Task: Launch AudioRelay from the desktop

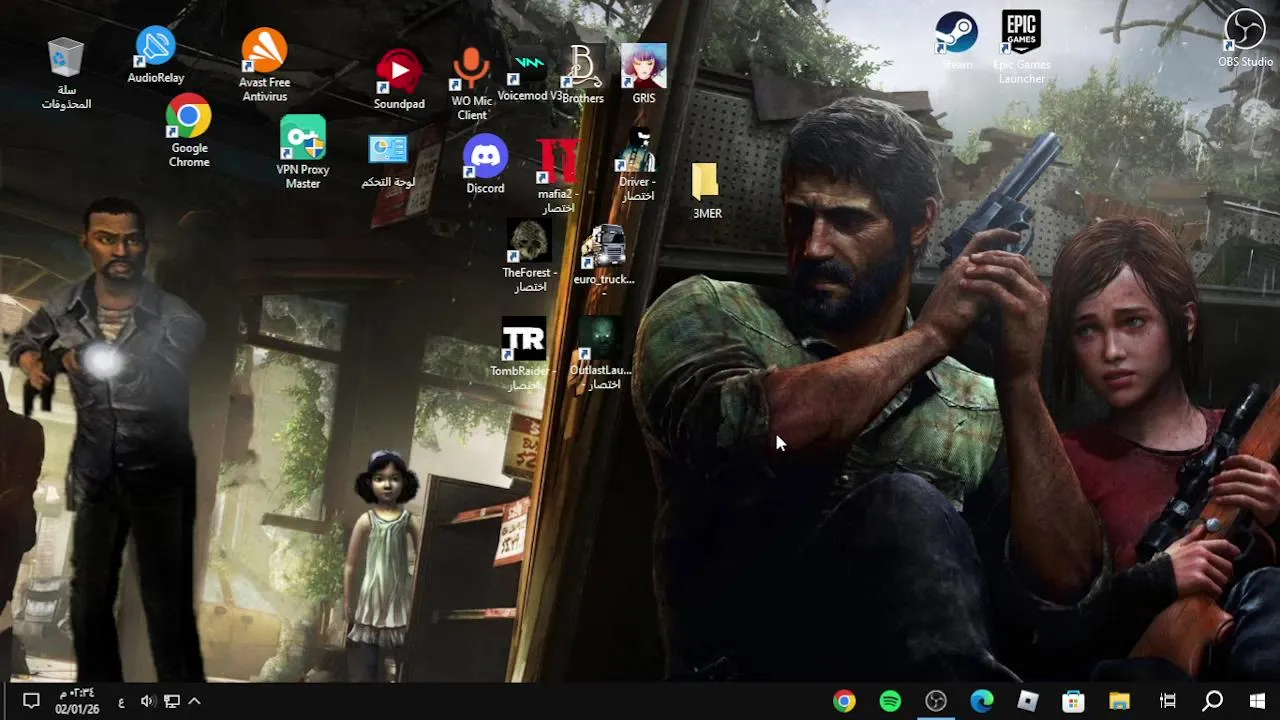Action: 155,56
